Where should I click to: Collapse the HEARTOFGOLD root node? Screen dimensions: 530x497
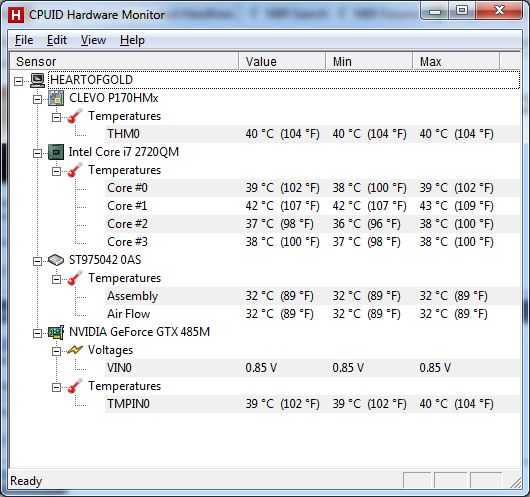19,81
